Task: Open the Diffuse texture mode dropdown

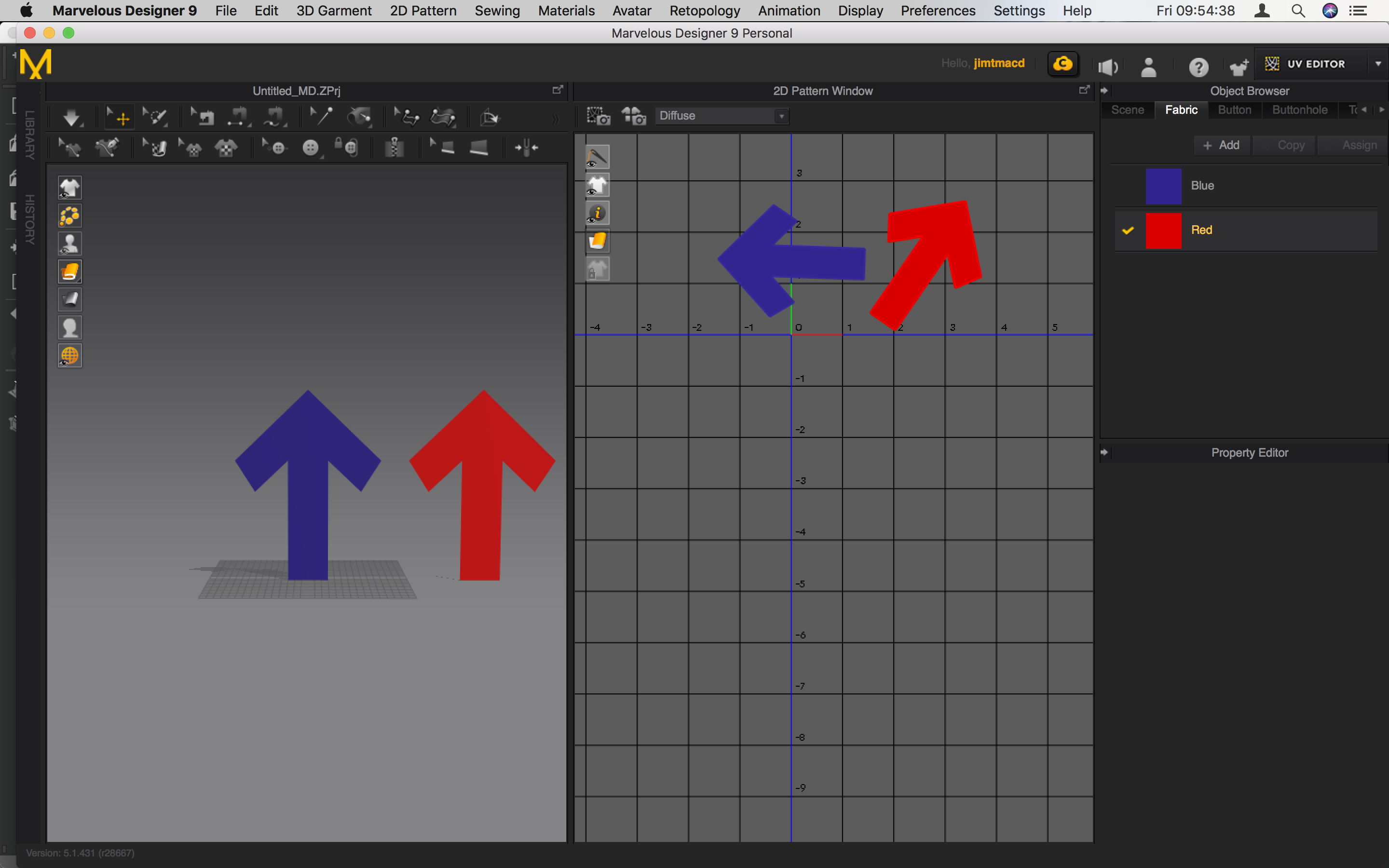Action: (x=781, y=115)
